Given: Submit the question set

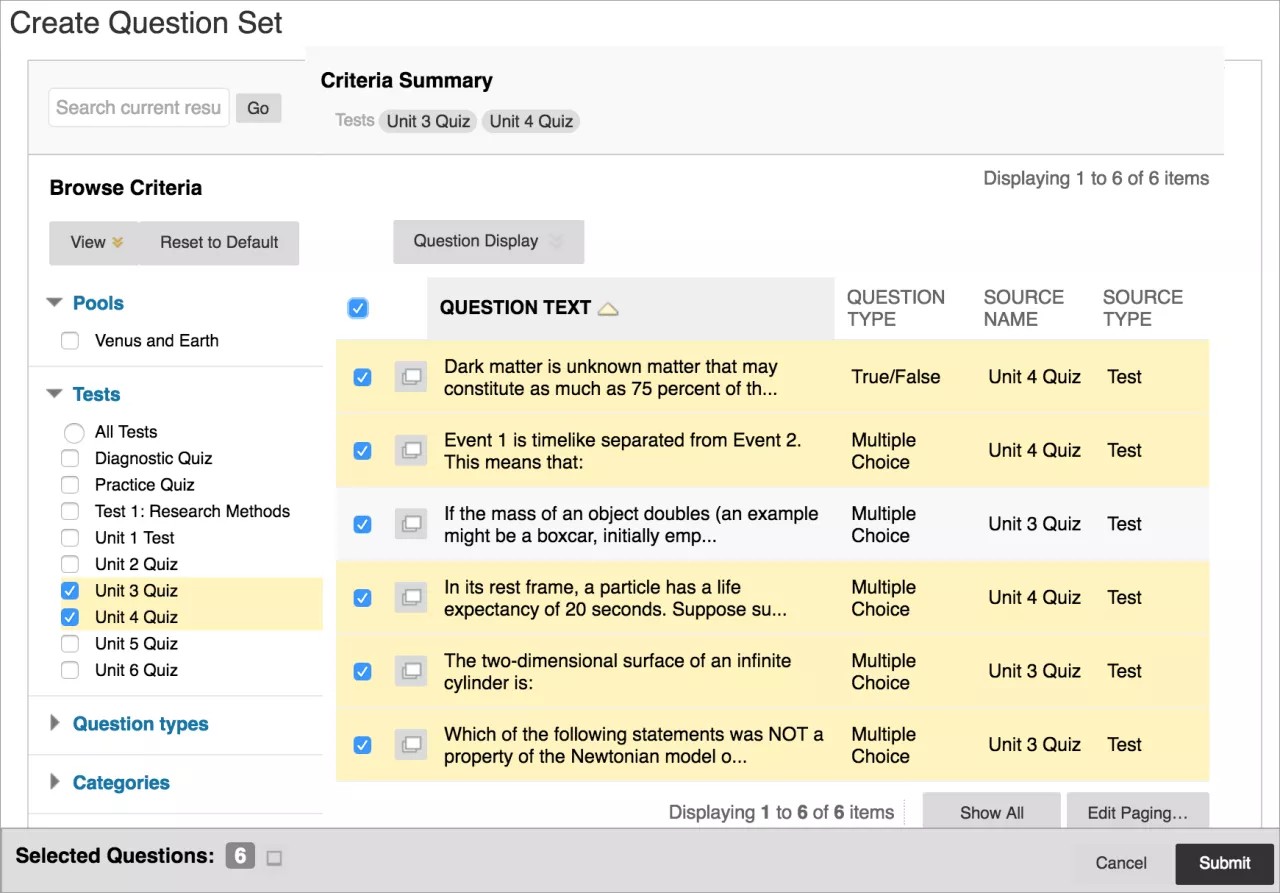Looking at the screenshot, I should point(1224,862).
